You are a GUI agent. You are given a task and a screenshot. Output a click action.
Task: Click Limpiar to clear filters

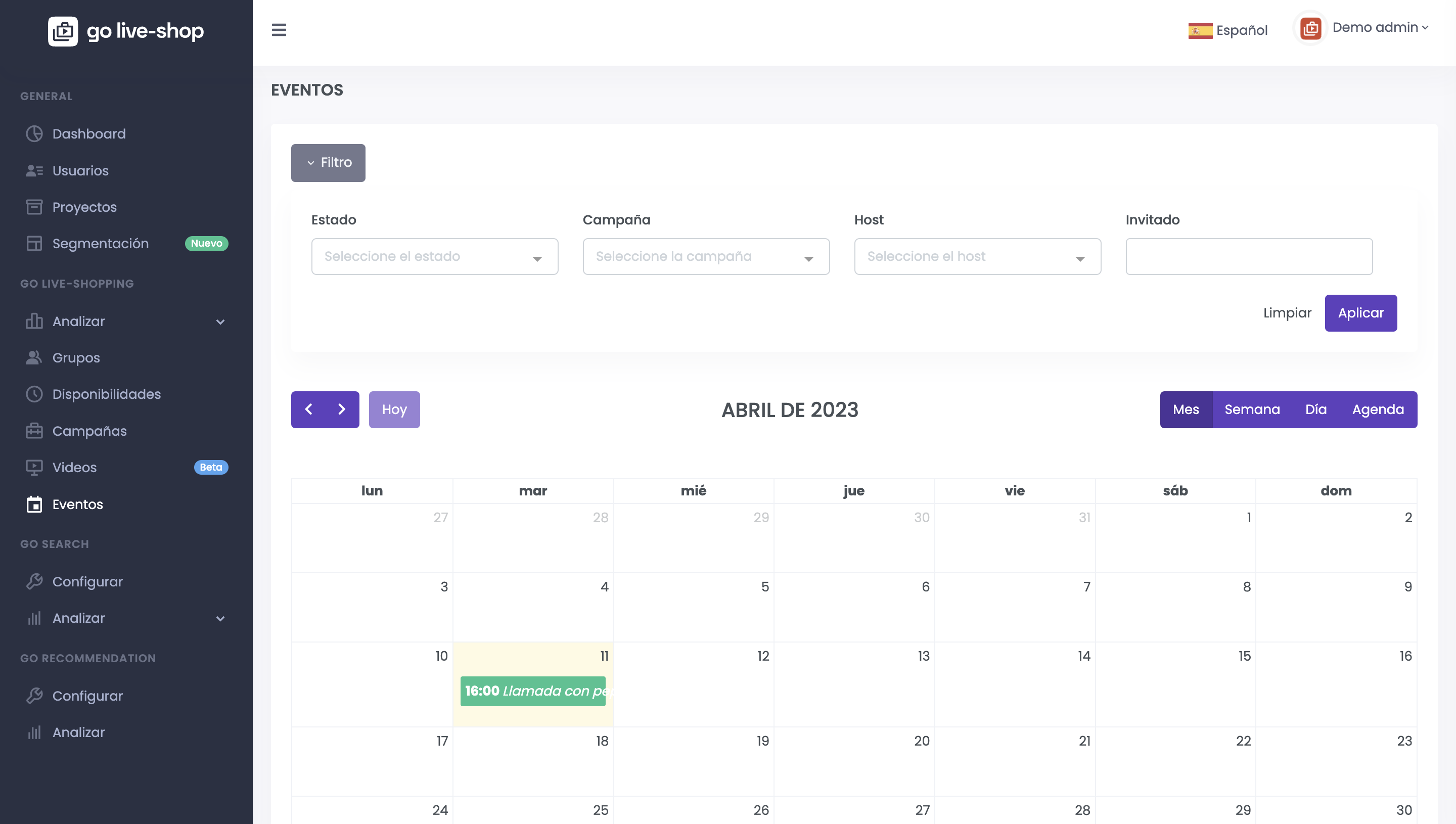point(1287,313)
